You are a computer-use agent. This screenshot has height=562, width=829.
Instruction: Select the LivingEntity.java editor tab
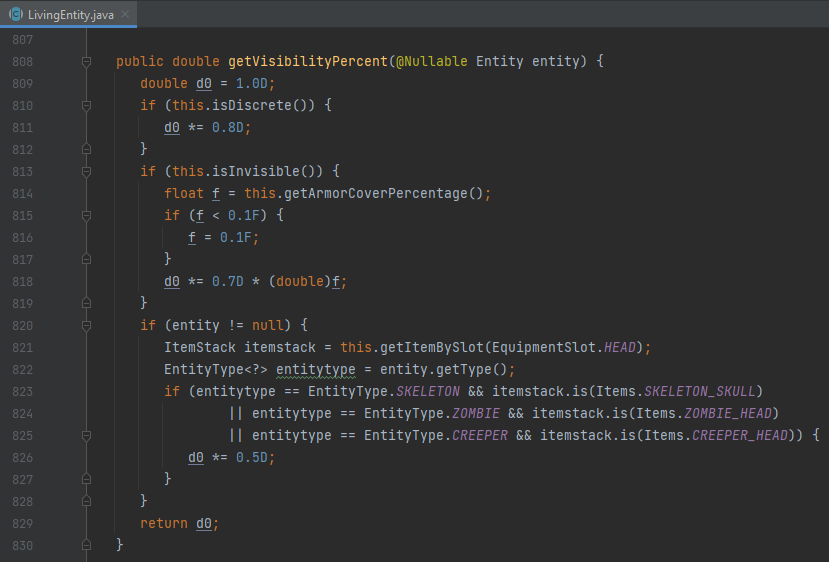(68, 14)
